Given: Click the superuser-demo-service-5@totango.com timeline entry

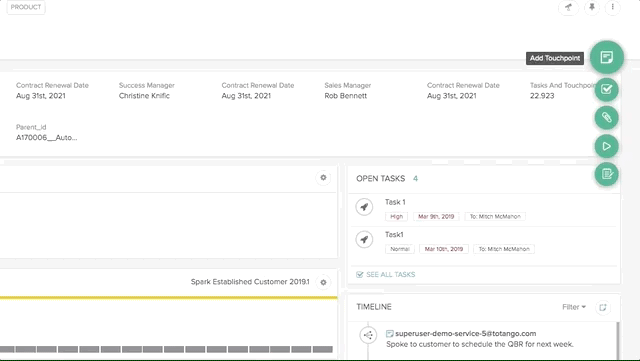Looking at the screenshot, I should point(465,334).
